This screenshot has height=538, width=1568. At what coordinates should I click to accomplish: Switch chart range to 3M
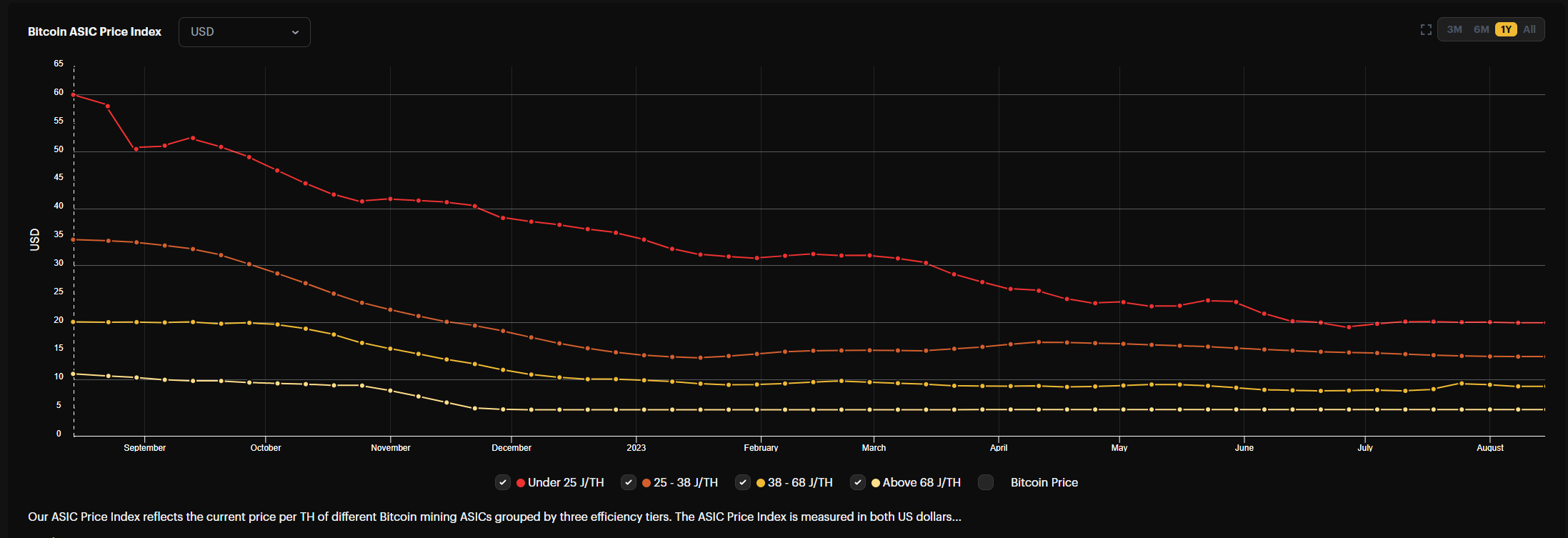(1454, 29)
